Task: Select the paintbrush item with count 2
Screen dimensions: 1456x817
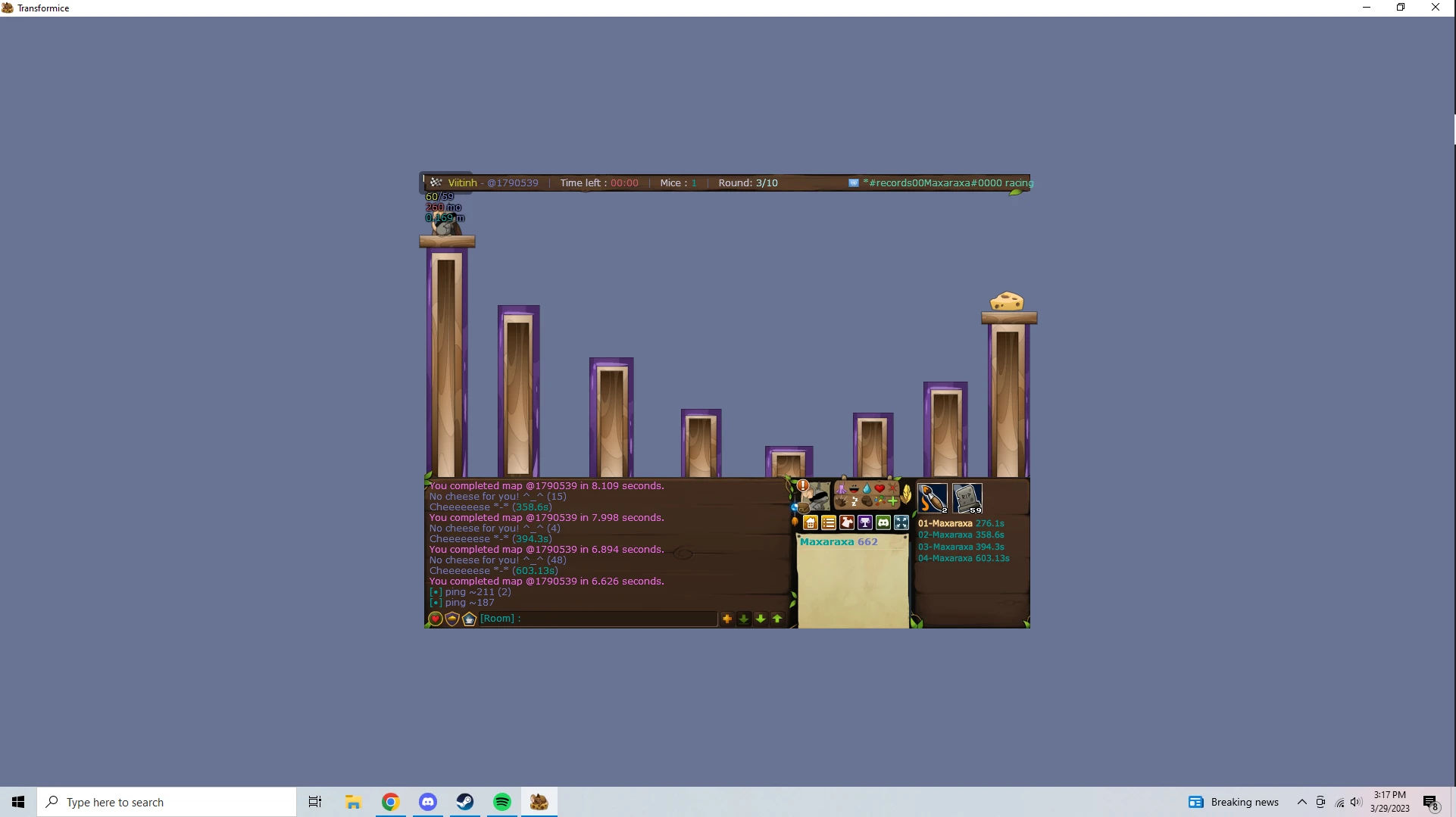Action: click(x=933, y=498)
